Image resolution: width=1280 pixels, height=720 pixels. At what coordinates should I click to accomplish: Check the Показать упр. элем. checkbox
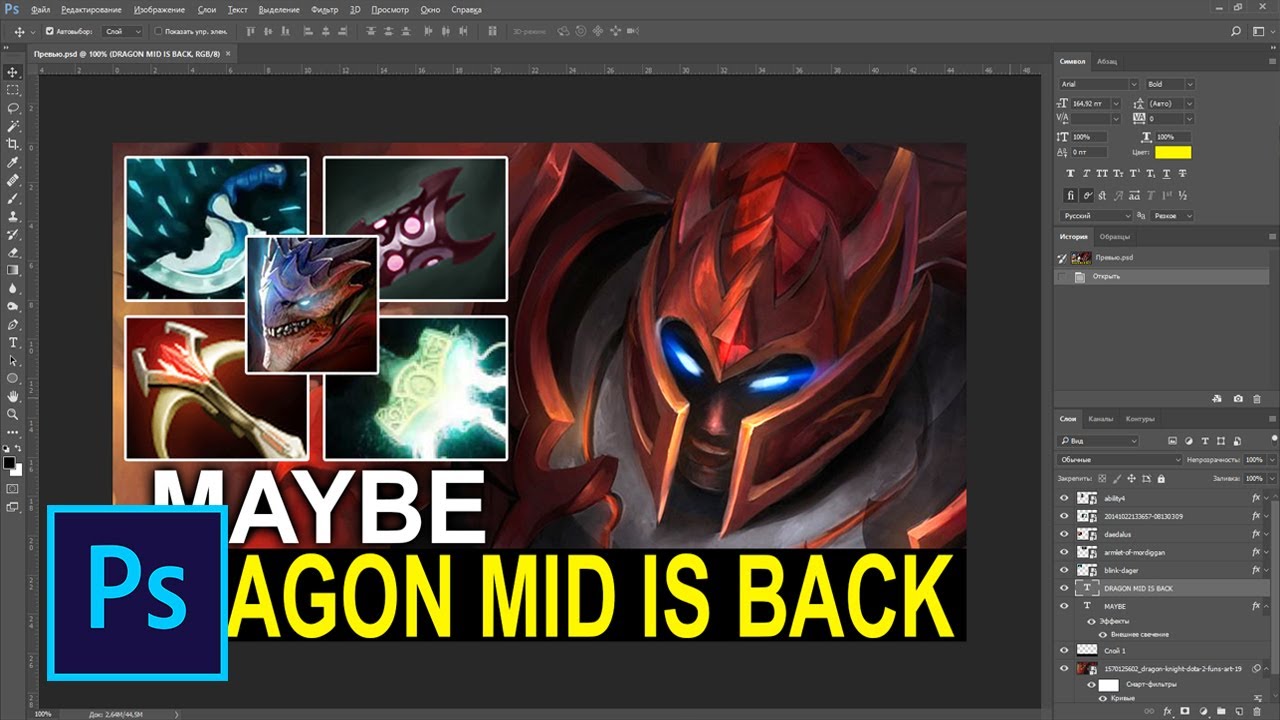coord(158,31)
